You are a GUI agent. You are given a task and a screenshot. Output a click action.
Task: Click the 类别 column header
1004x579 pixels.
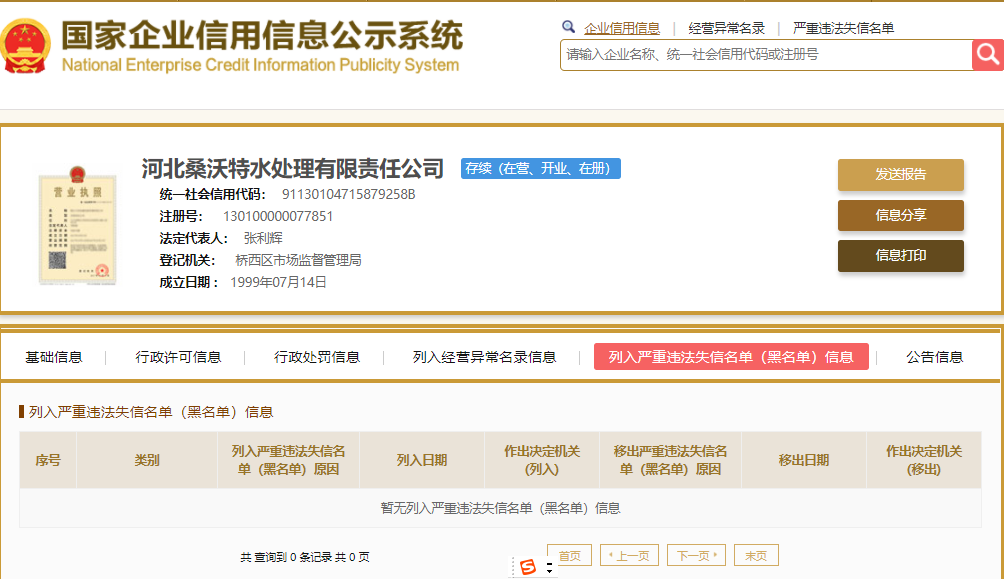[147, 461]
